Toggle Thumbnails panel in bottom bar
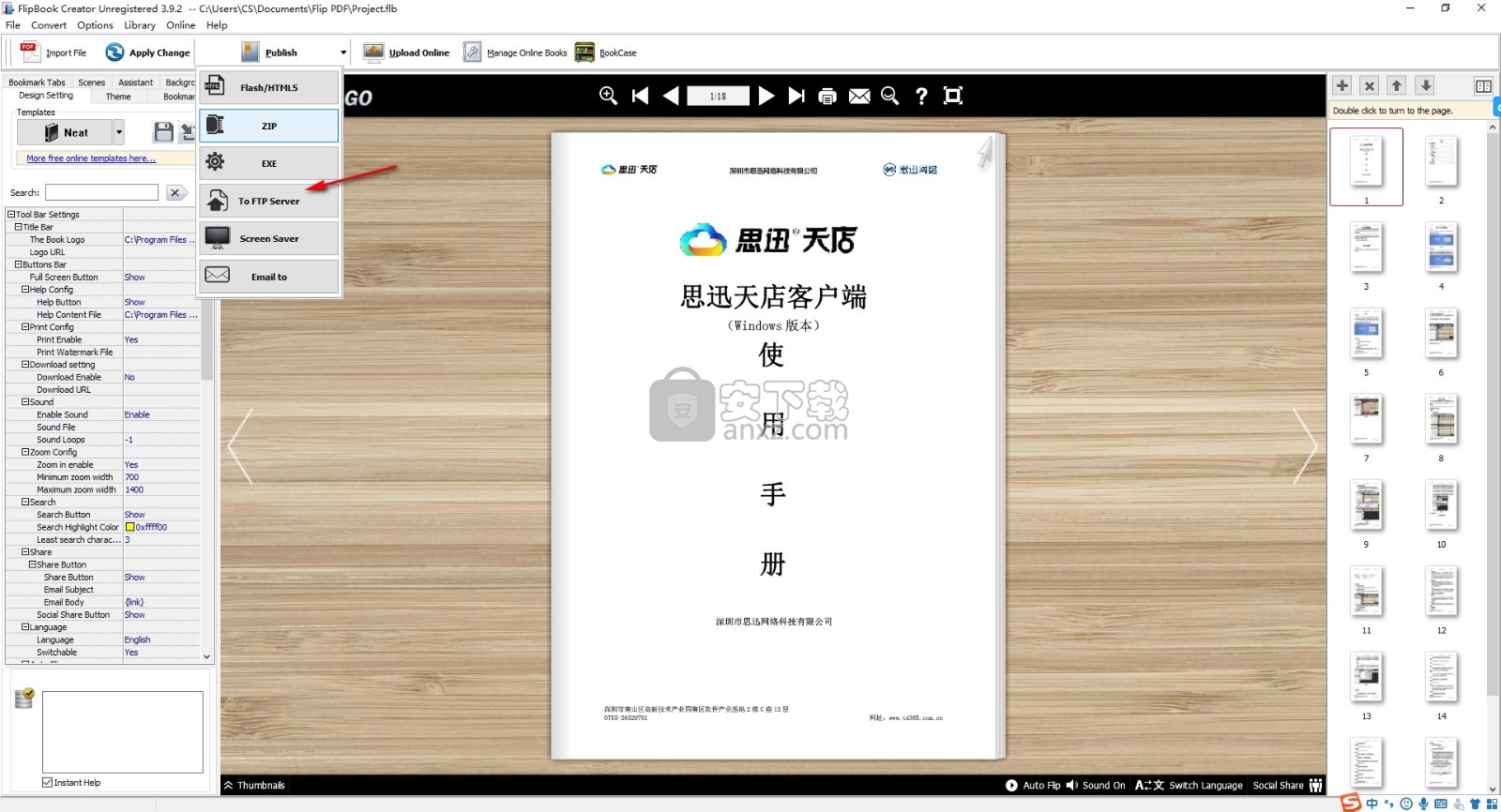The width and height of the screenshot is (1501, 812). pyautogui.click(x=254, y=786)
